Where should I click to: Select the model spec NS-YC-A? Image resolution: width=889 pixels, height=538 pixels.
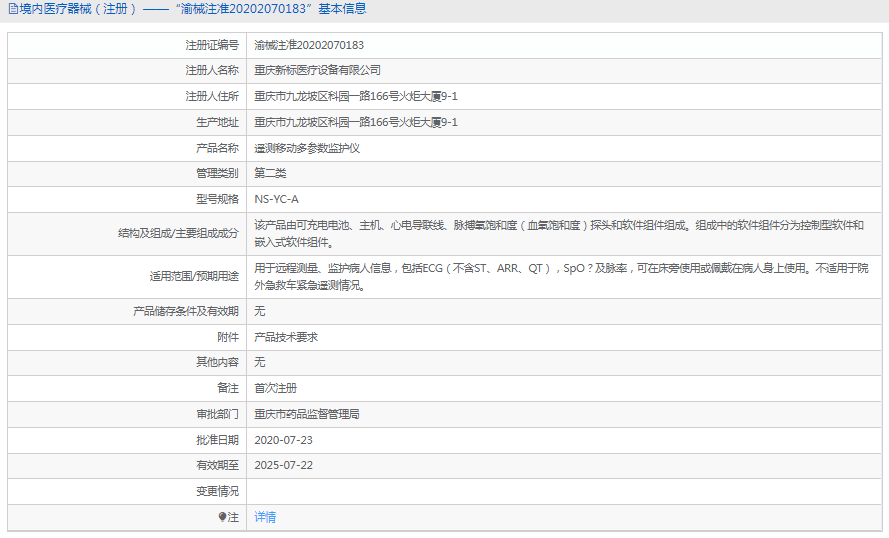coord(276,200)
